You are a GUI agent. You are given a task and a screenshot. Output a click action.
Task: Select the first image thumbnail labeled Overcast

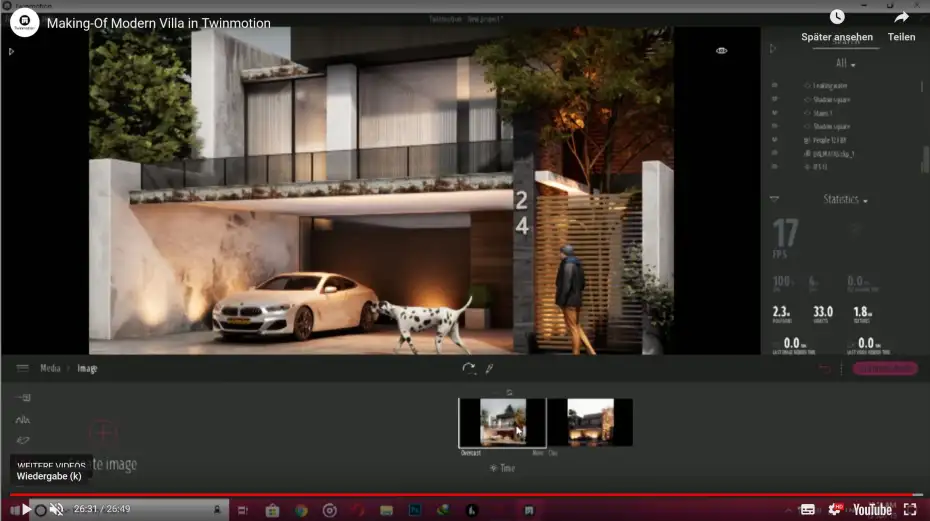(x=502, y=422)
